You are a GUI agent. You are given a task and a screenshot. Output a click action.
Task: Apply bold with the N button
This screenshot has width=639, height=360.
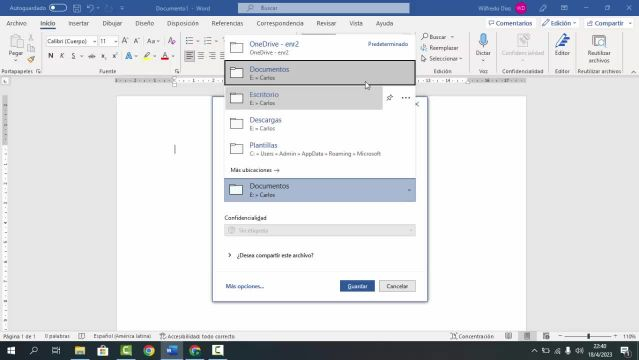51,56
